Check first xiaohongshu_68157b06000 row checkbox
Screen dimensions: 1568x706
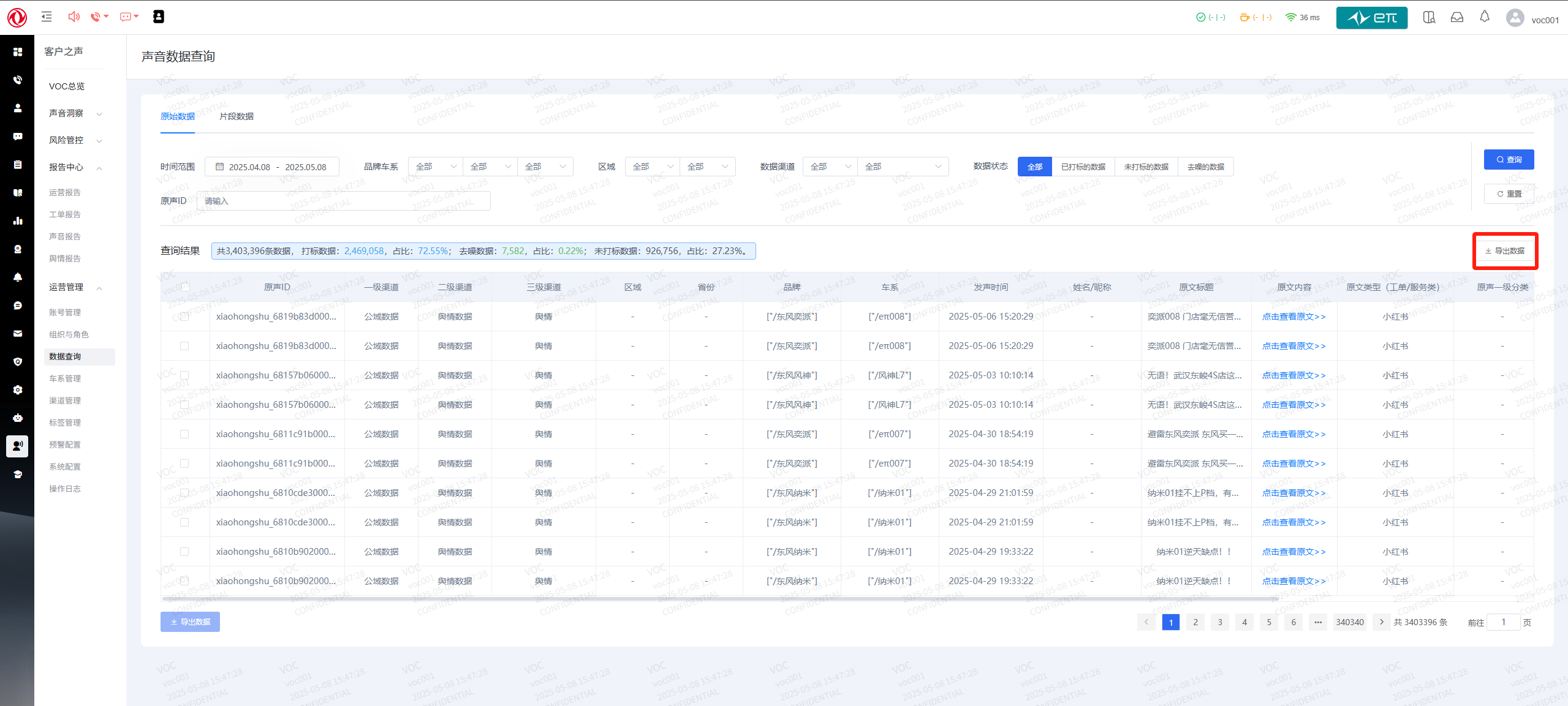184,375
